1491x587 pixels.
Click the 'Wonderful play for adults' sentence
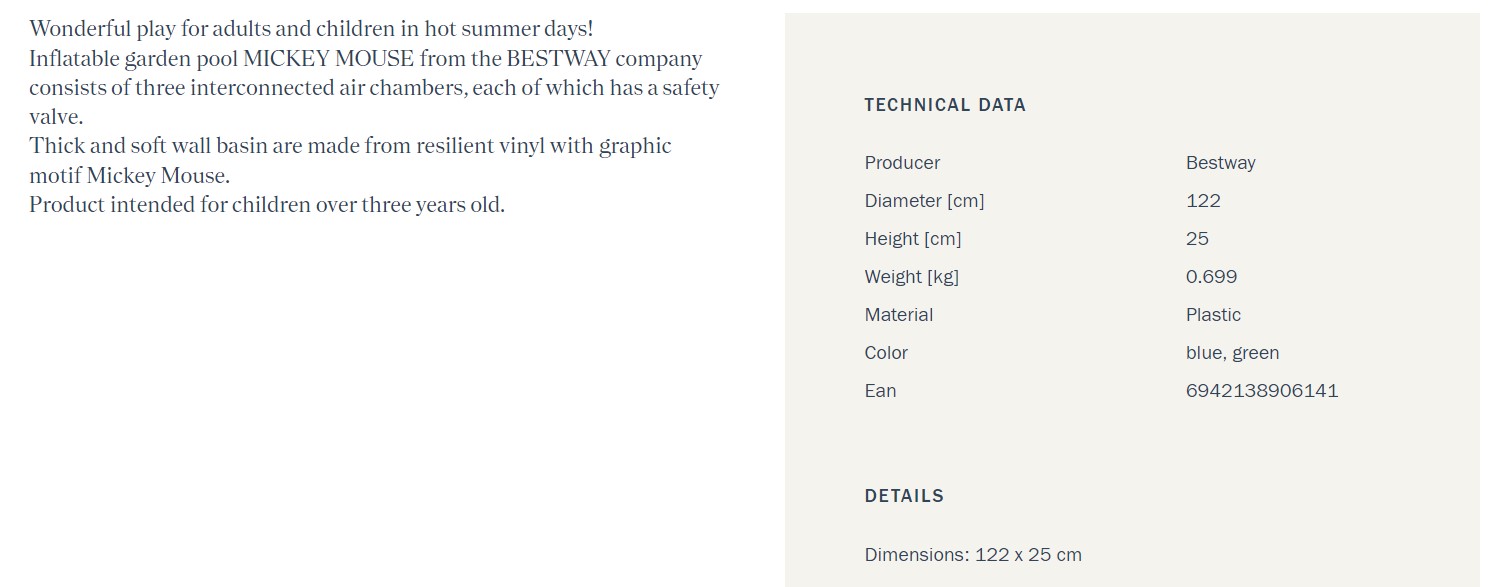311,29
